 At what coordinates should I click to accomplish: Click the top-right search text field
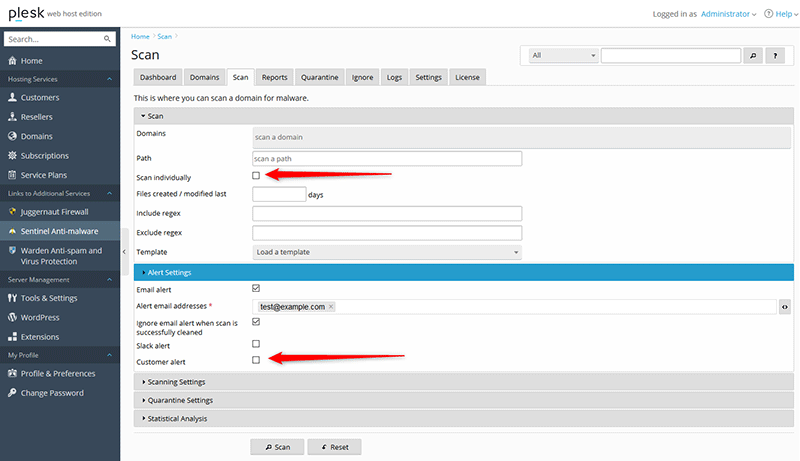tap(671, 56)
